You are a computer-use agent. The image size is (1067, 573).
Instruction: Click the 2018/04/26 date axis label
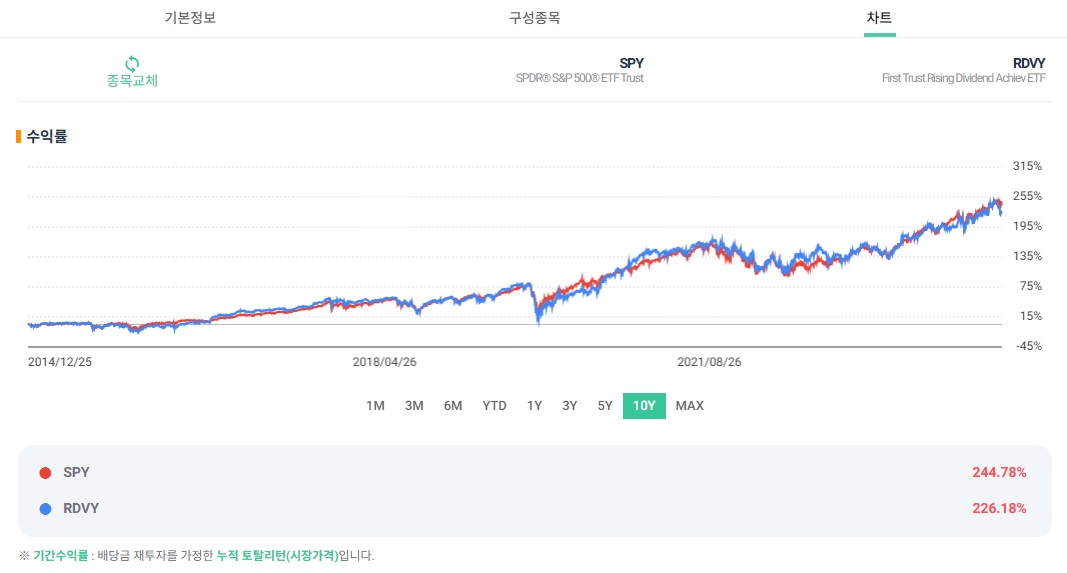click(x=384, y=362)
